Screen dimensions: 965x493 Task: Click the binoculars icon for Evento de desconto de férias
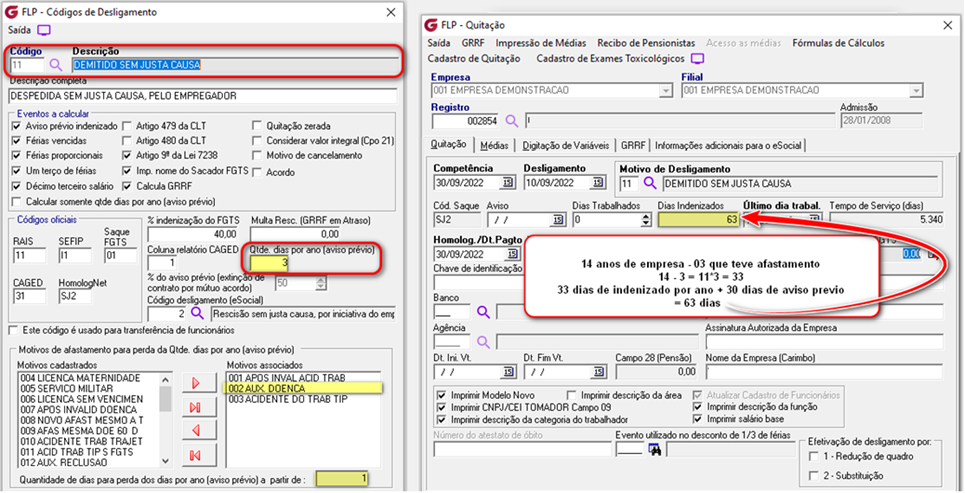654,451
